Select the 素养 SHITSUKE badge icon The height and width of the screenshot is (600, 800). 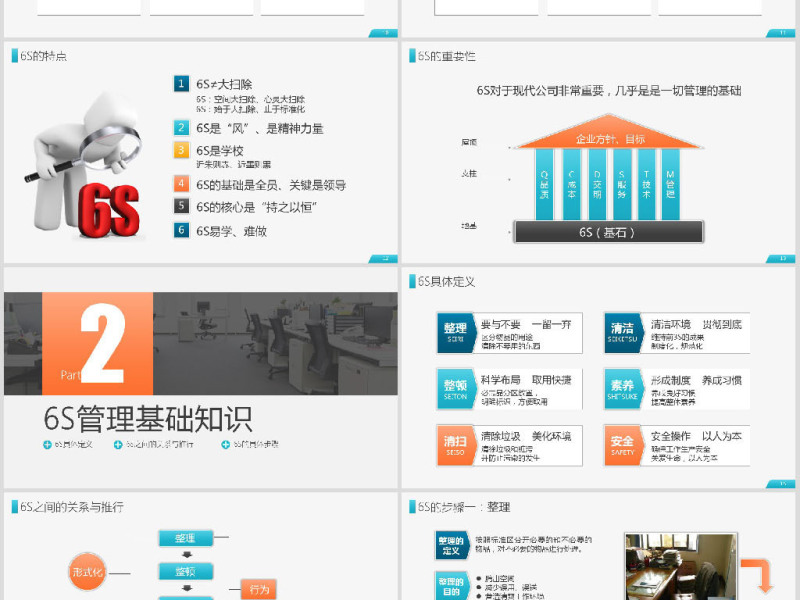coord(622,389)
